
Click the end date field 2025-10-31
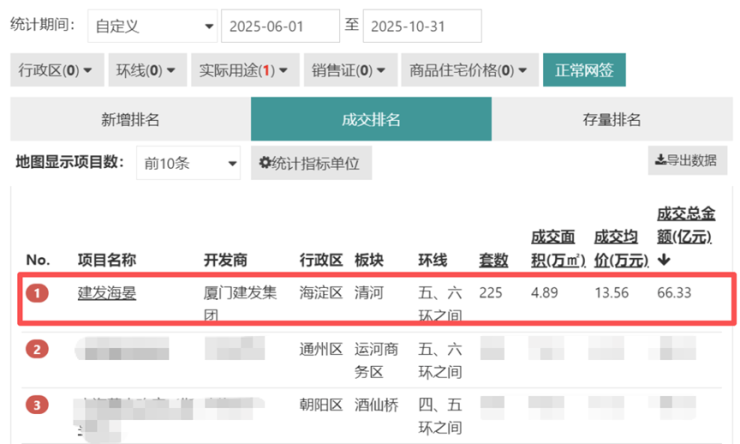click(421, 27)
